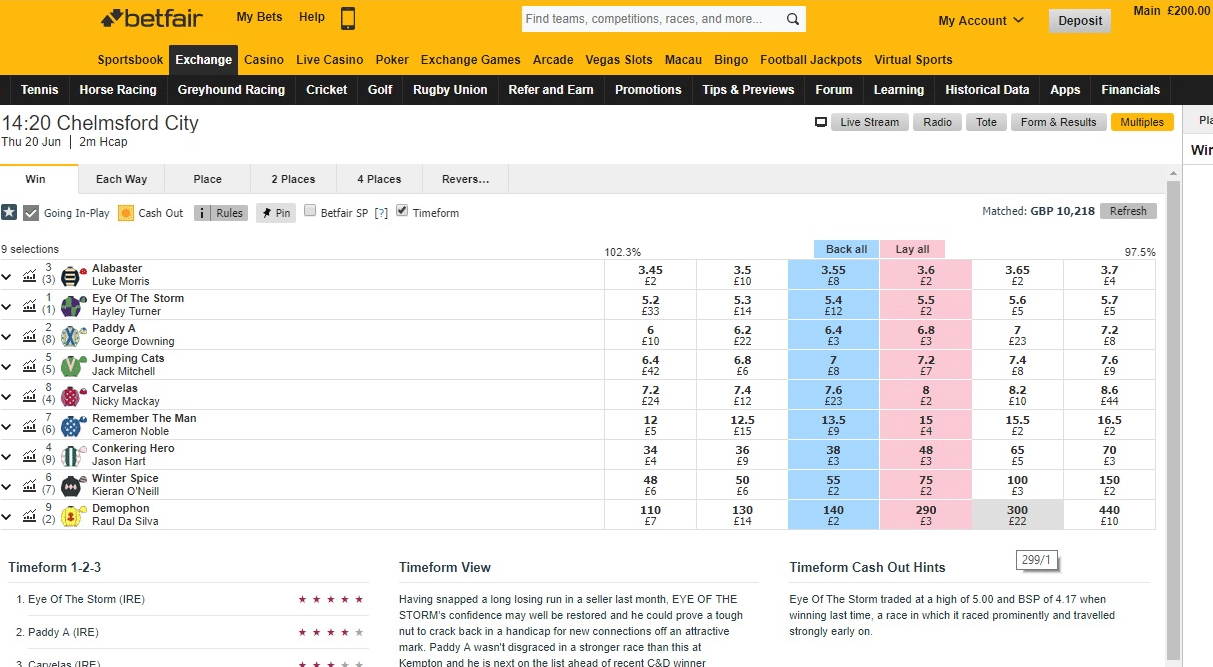Open the graph icon for Jumping Cats
1213x667 pixels.
(x=29, y=365)
